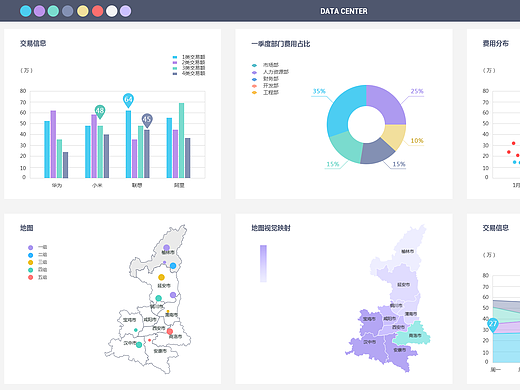
Task: Click the slate 45 marker pin
Action: click(x=147, y=120)
